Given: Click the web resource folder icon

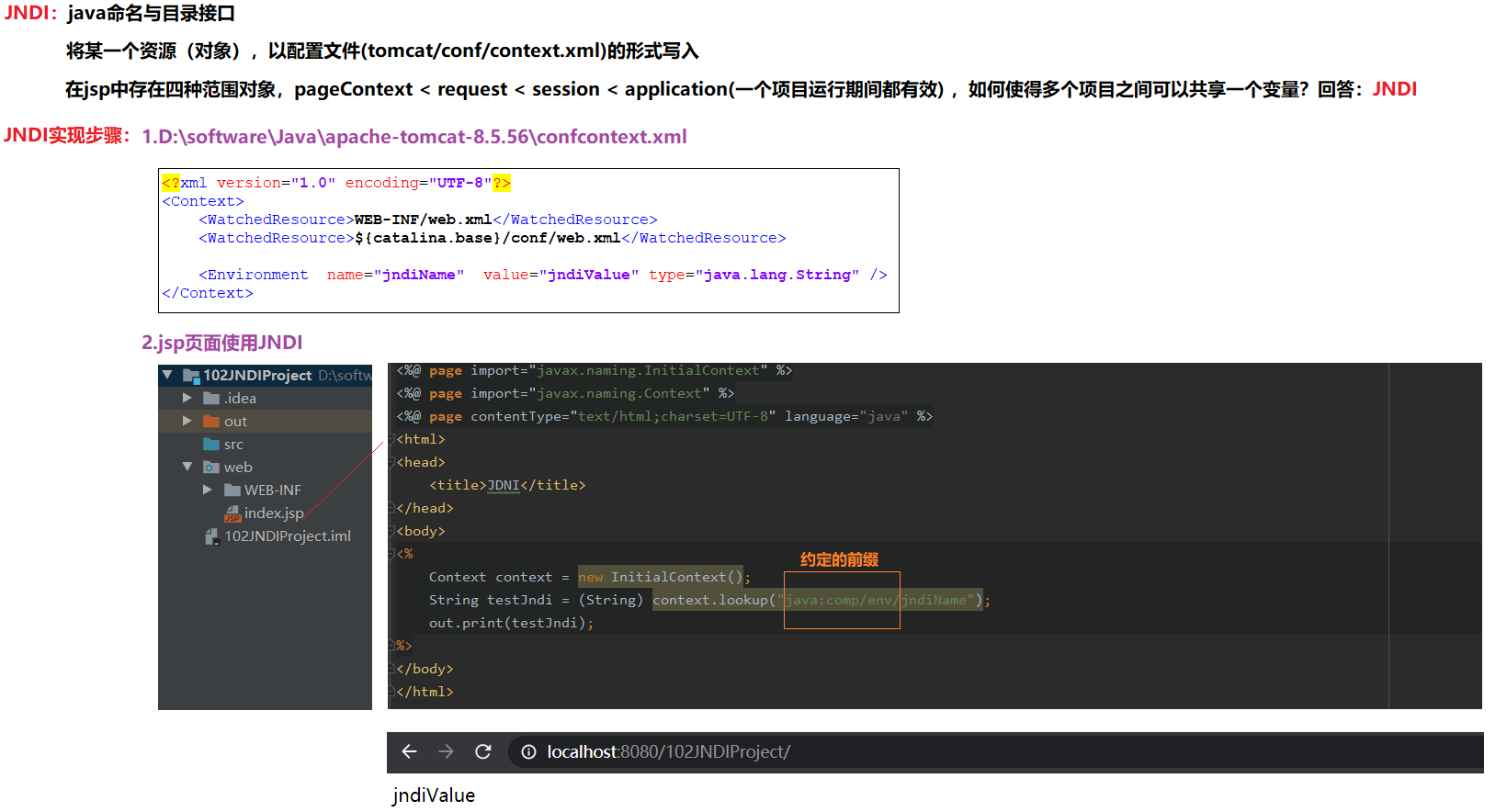Looking at the screenshot, I should click(x=211, y=468).
